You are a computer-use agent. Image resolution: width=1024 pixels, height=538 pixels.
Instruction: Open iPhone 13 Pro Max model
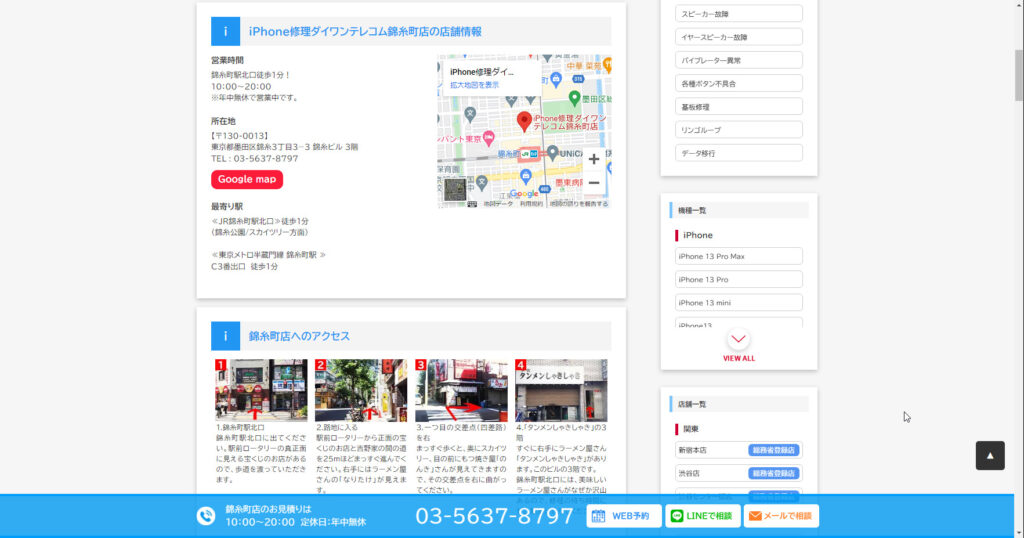[x=739, y=256]
